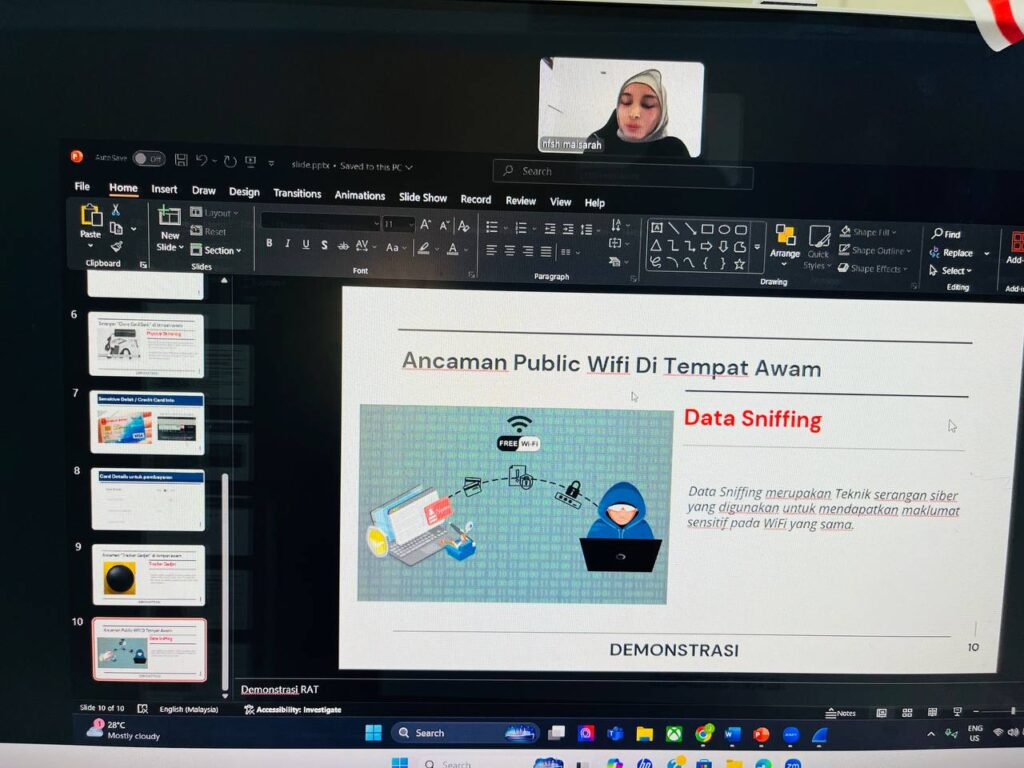Expand the Select dropdown in Editing

(950, 271)
